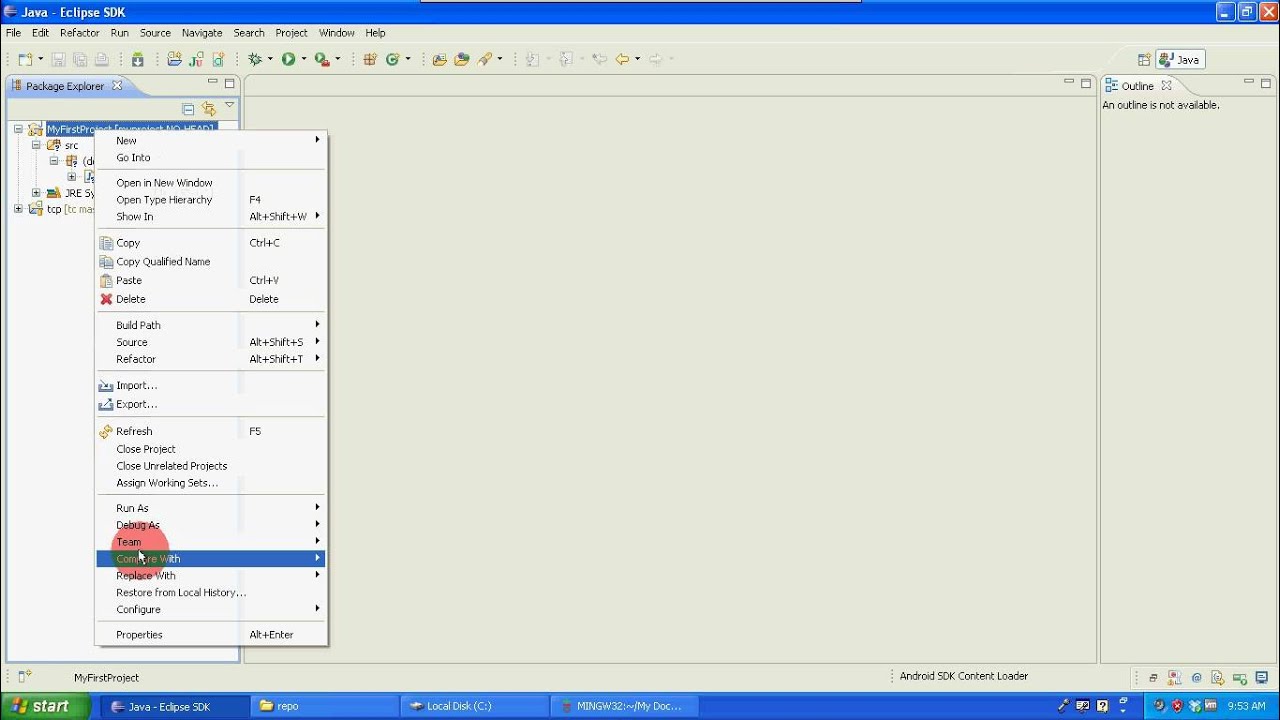Select Close Project in context menu

click(x=210, y=449)
